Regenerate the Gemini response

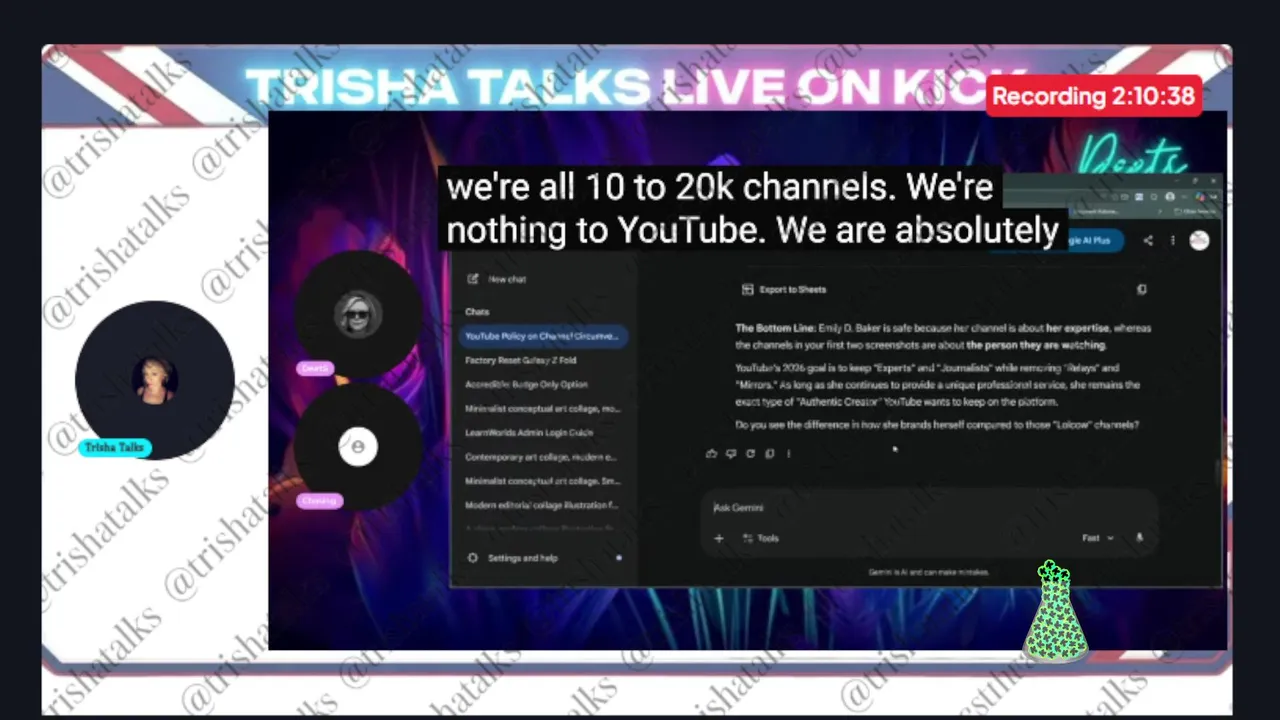tap(750, 454)
